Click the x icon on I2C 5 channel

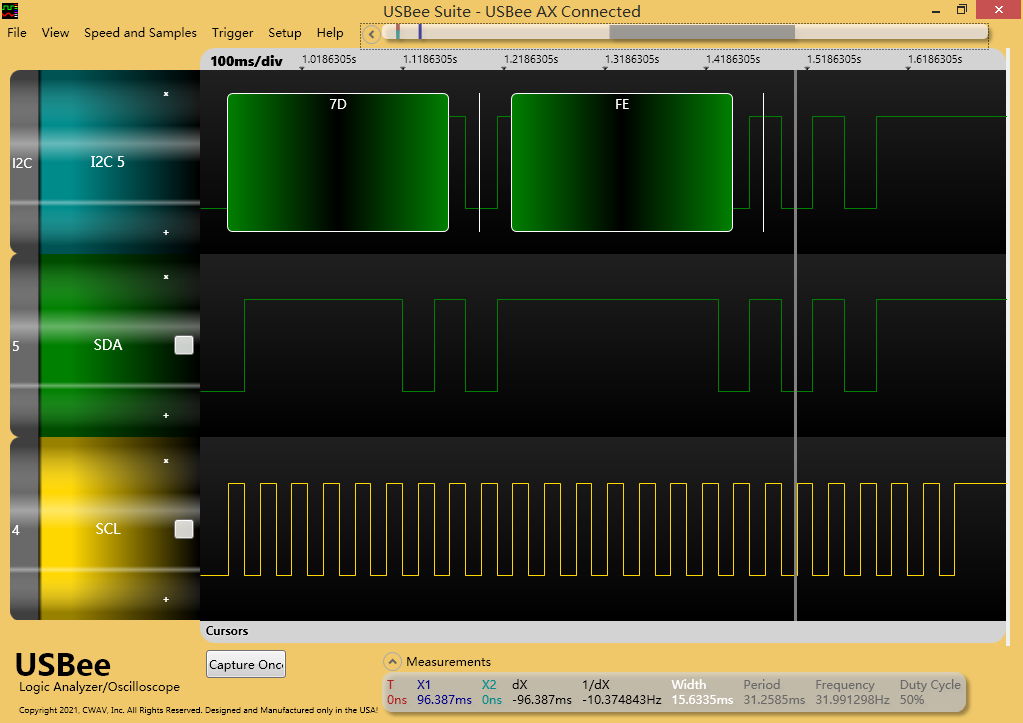[x=166, y=94]
